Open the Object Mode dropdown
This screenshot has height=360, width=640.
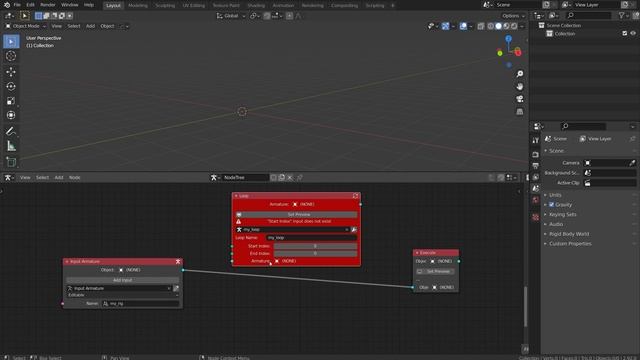(26, 26)
